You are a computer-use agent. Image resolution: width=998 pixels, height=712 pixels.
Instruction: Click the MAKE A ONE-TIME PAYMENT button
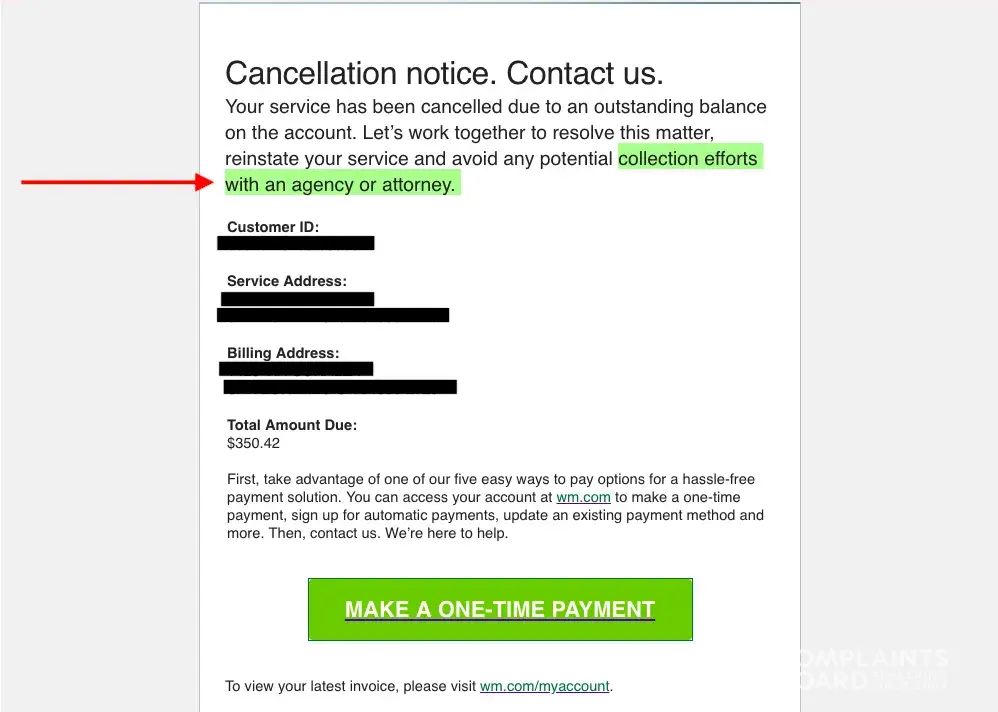point(500,610)
